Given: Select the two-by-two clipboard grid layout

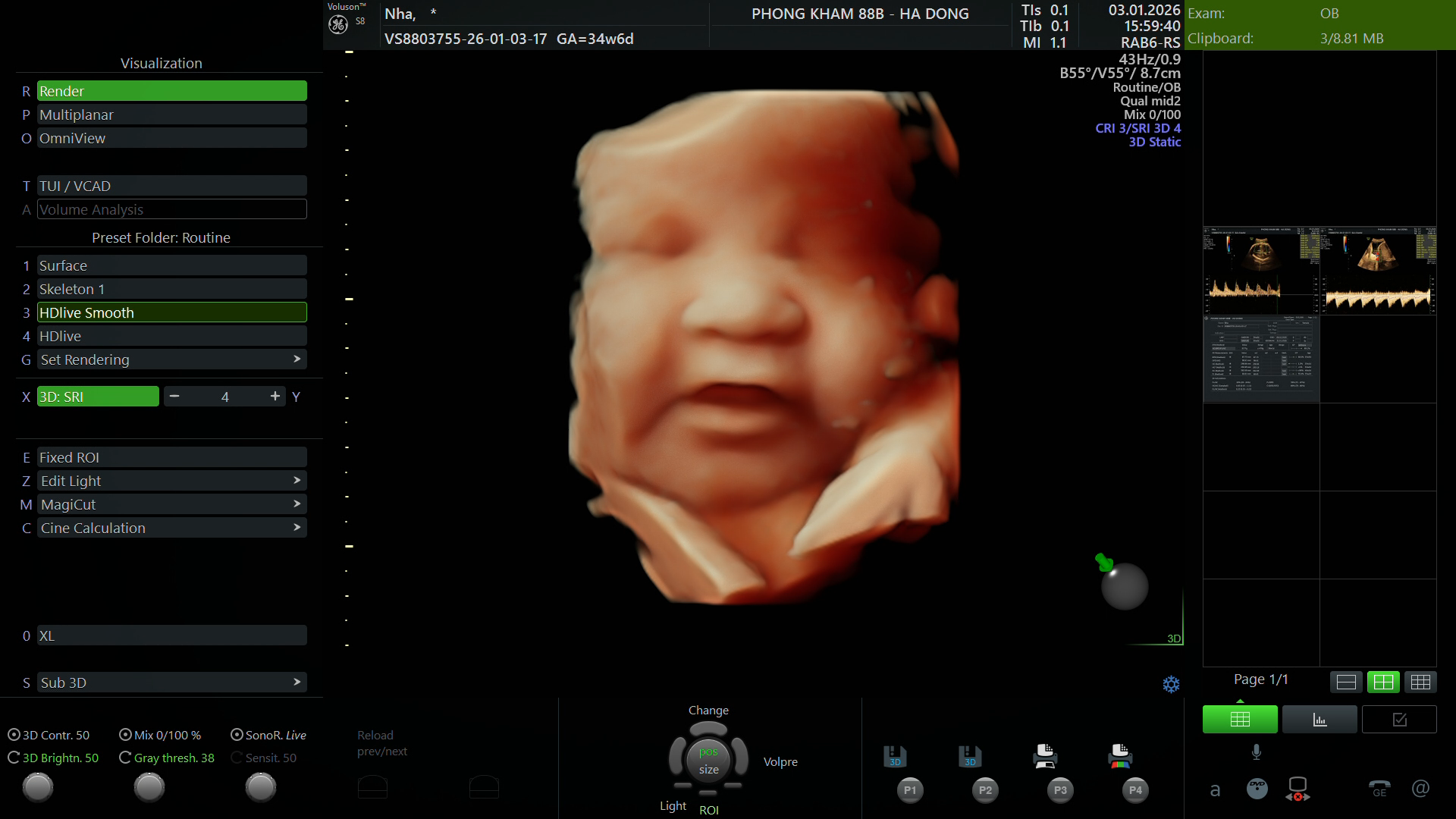Looking at the screenshot, I should click(x=1383, y=682).
